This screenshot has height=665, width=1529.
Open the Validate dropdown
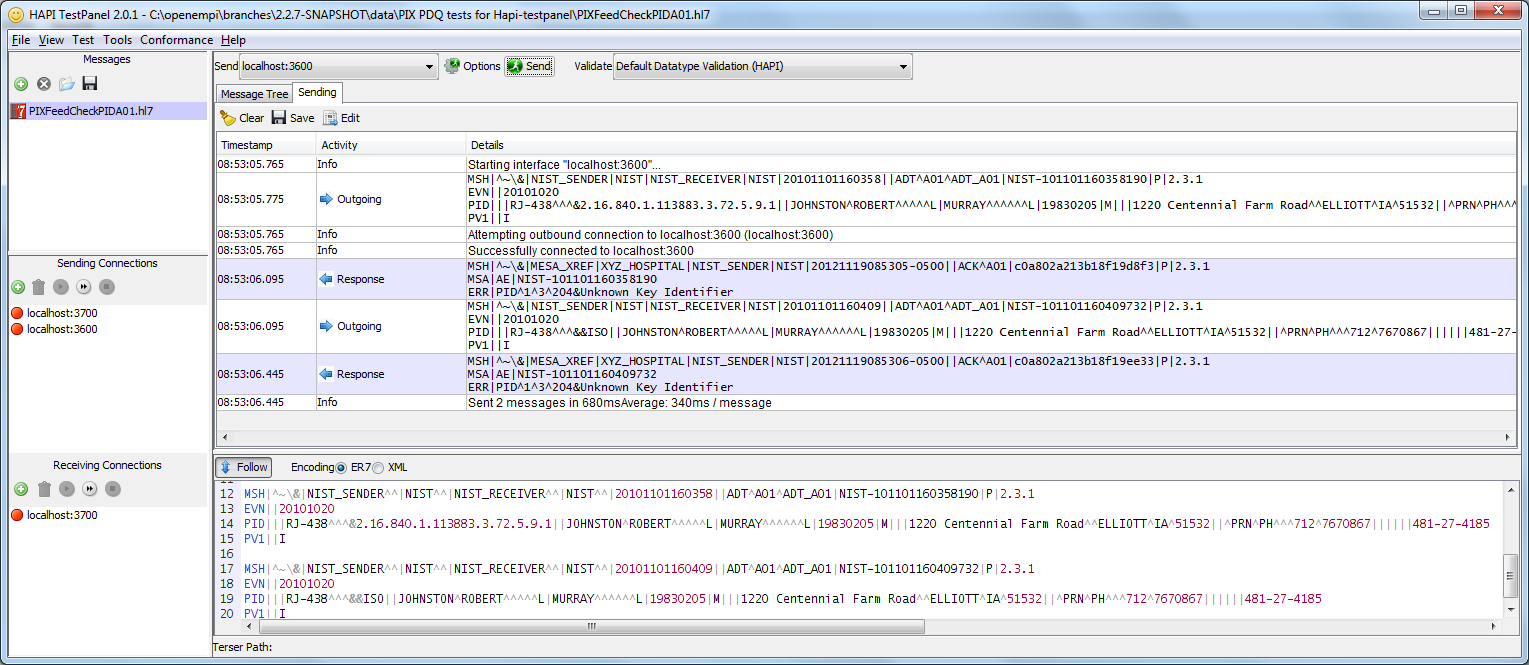click(762, 66)
